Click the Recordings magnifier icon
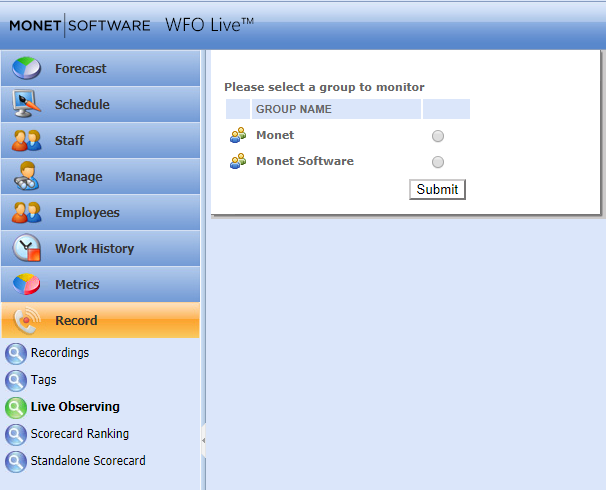The image size is (606, 490). tap(15, 353)
